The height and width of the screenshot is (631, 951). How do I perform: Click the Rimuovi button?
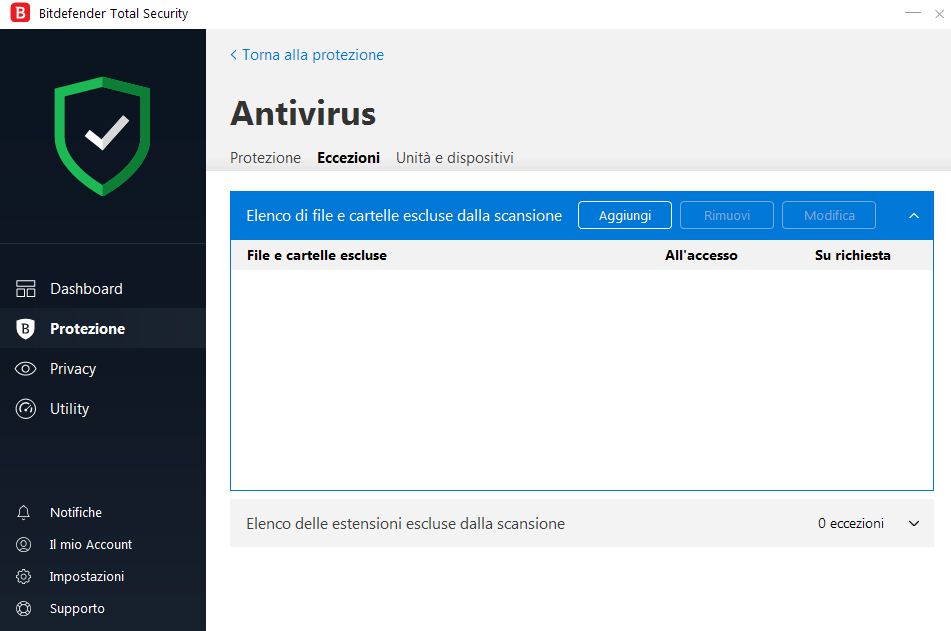pyautogui.click(x=727, y=215)
